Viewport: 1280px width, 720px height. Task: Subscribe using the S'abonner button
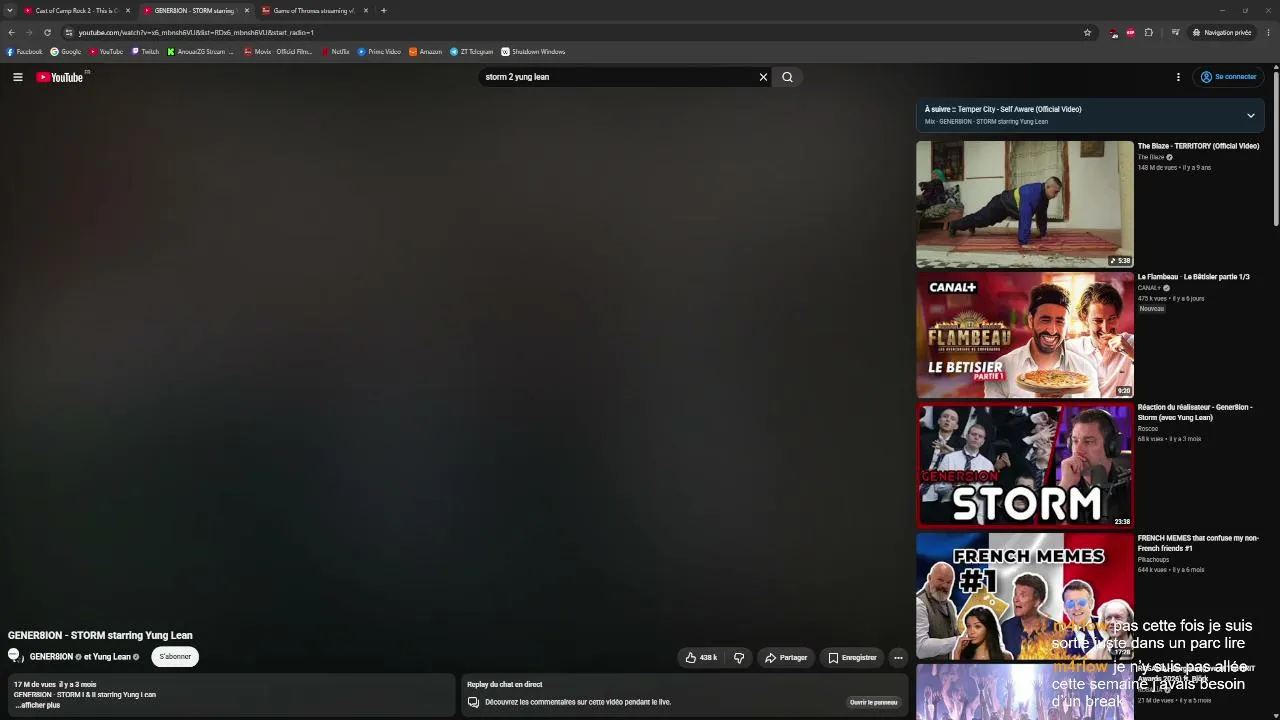click(x=175, y=657)
